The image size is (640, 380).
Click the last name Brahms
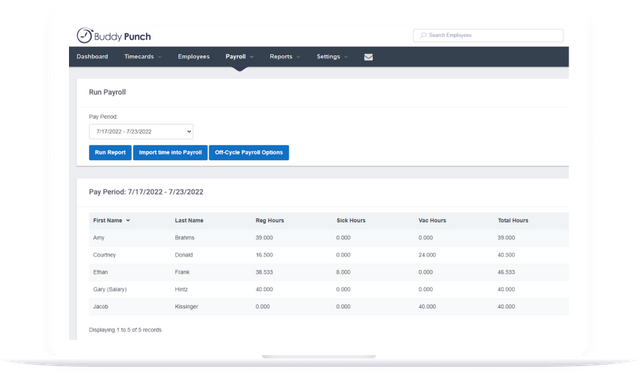tap(184, 238)
